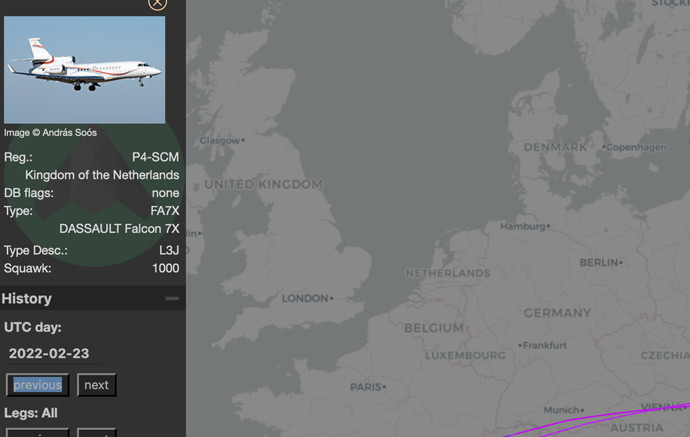The image size is (690, 437).
Task: Click the UTC day date field
Action: [x=49, y=353]
